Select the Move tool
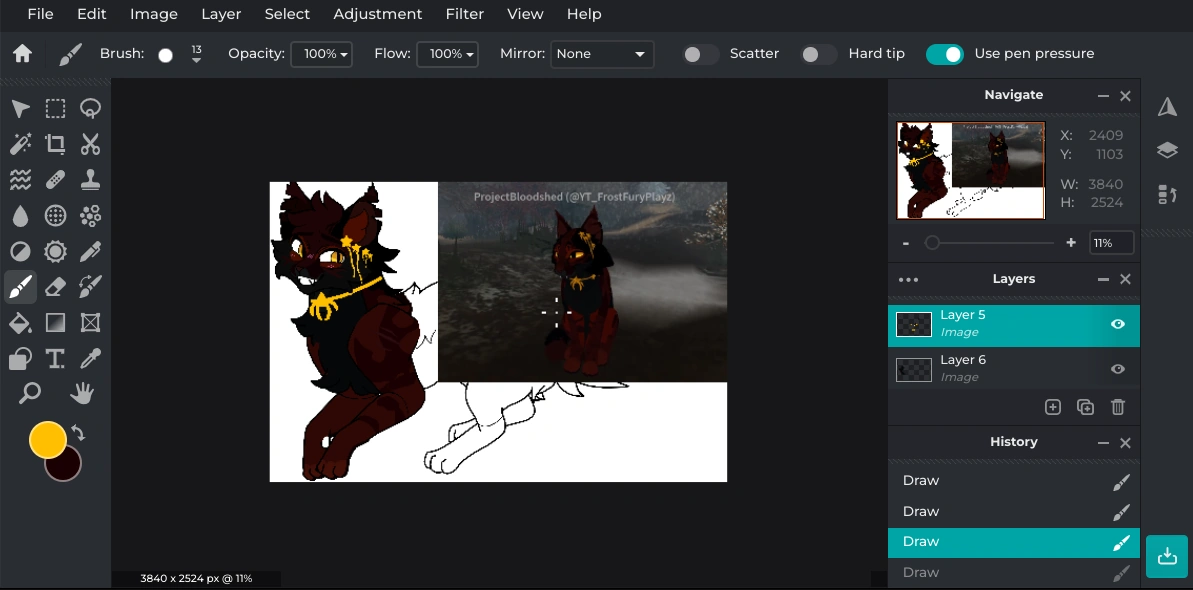This screenshot has height=590, width=1193. coord(20,108)
